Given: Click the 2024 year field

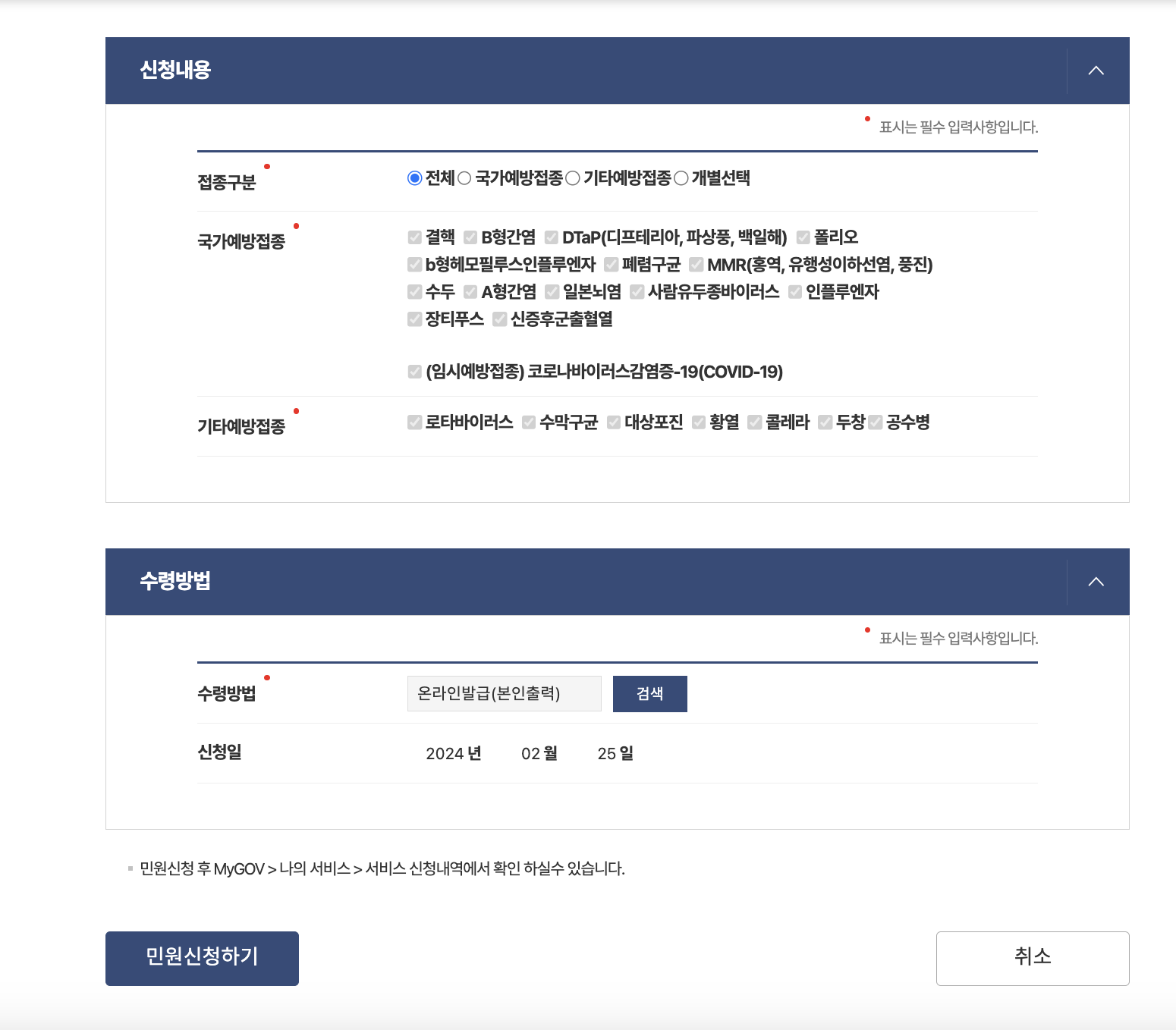Looking at the screenshot, I should (445, 753).
